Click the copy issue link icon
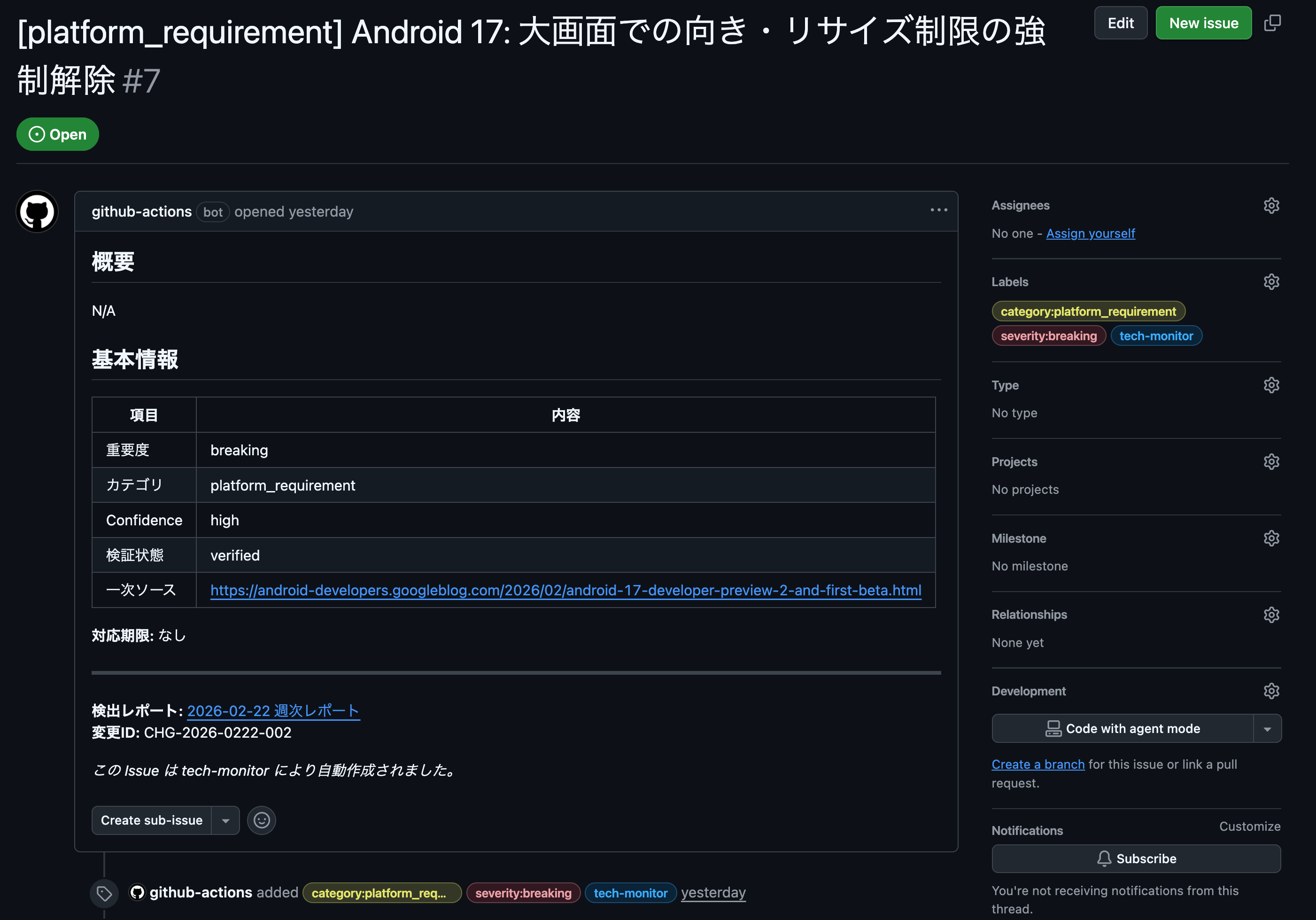 click(1272, 23)
